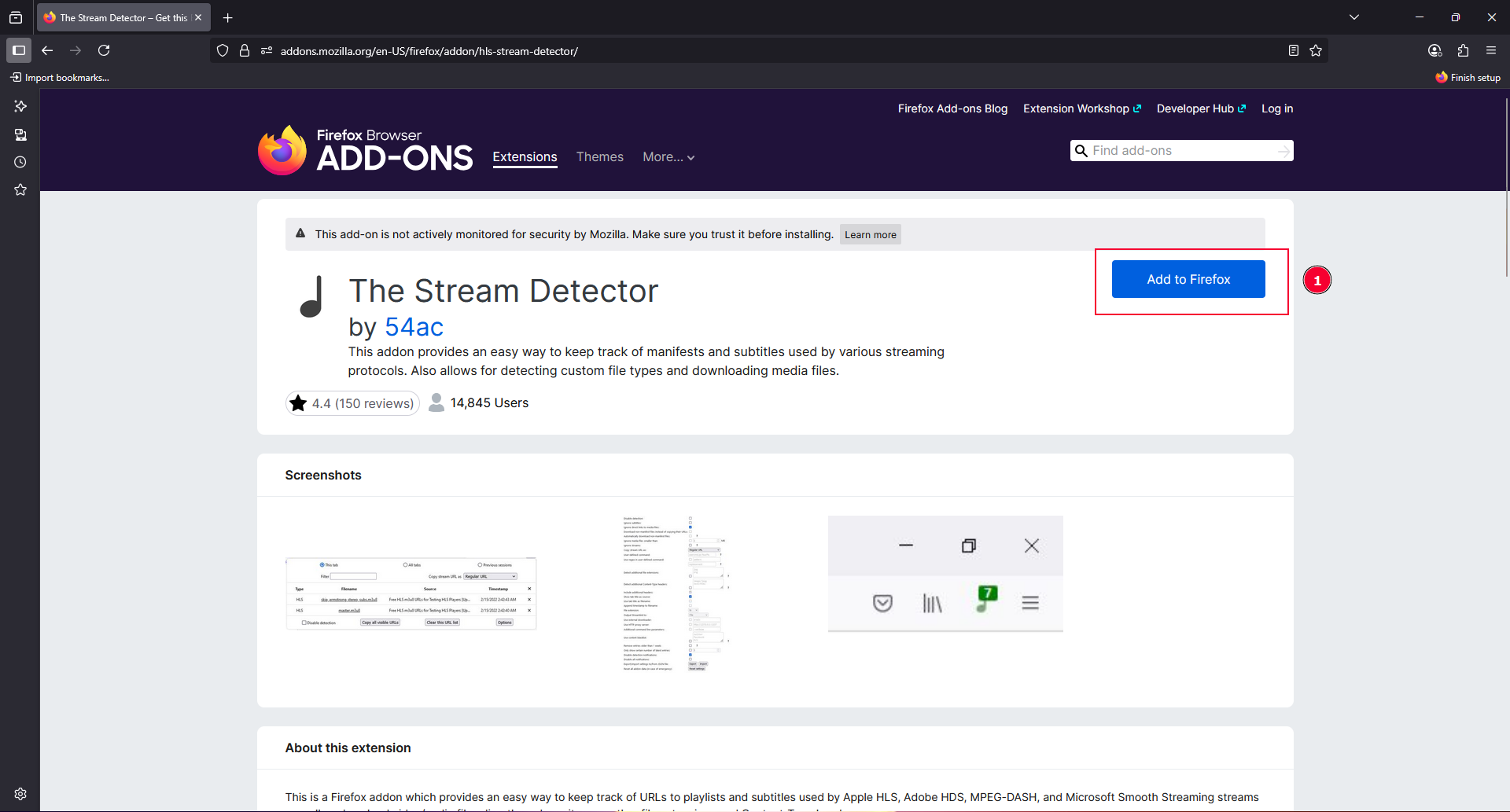Open a new tab with the plus button
Image resolution: width=1510 pixels, height=812 pixels.
coord(228,17)
